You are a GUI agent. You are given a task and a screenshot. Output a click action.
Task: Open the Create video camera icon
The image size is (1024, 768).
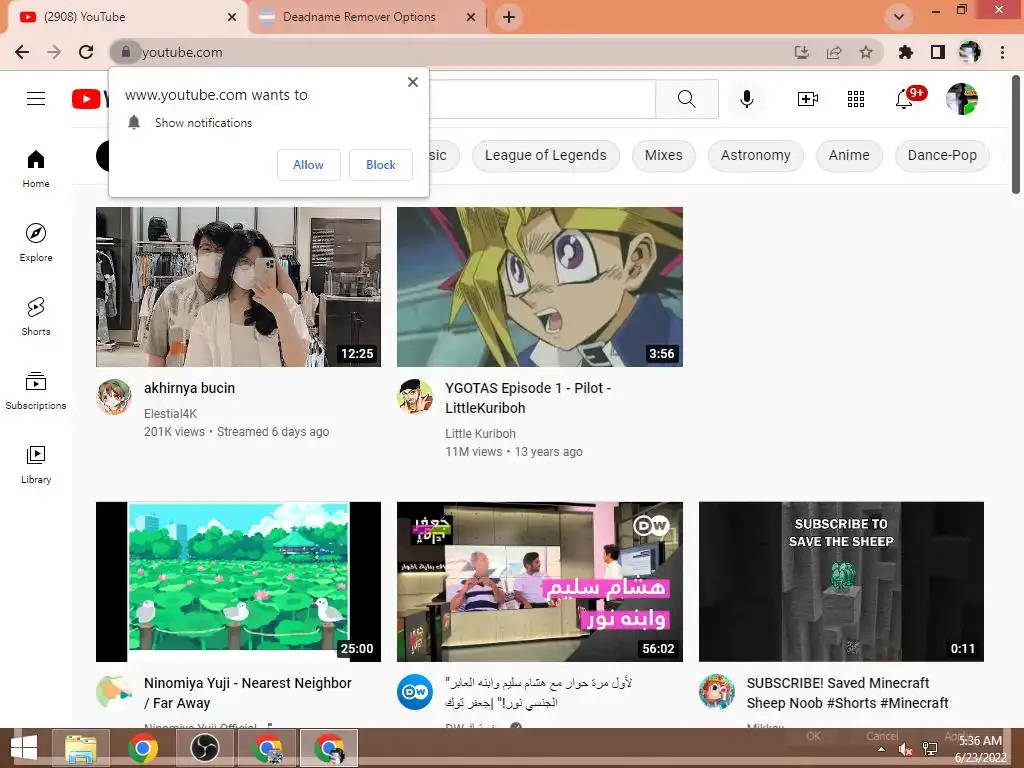(807, 99)
